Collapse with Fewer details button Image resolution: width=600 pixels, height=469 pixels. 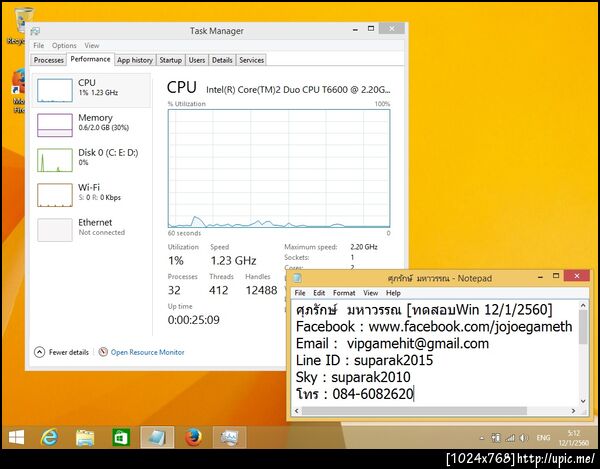pyautogui.click(x=62, y=352)
